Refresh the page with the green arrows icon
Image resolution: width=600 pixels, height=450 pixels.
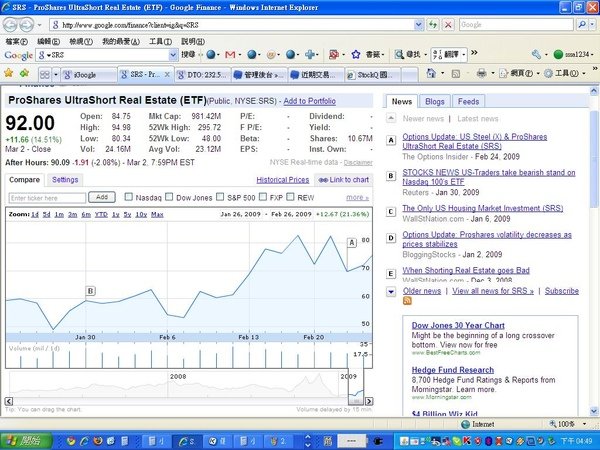[433, 25]
